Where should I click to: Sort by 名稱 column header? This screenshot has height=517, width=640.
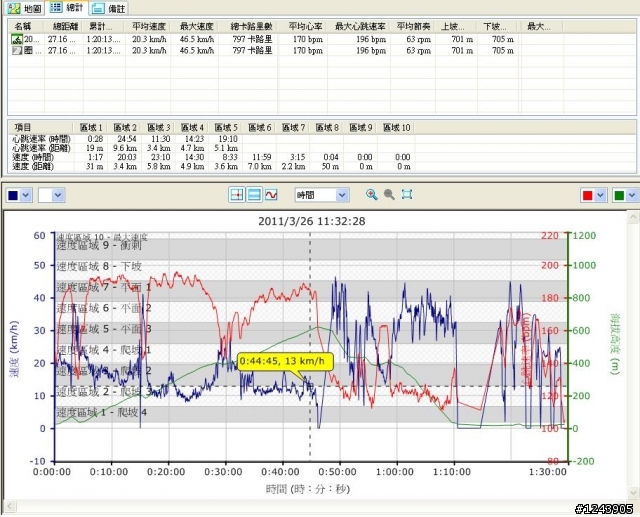(x=27, y=27)
